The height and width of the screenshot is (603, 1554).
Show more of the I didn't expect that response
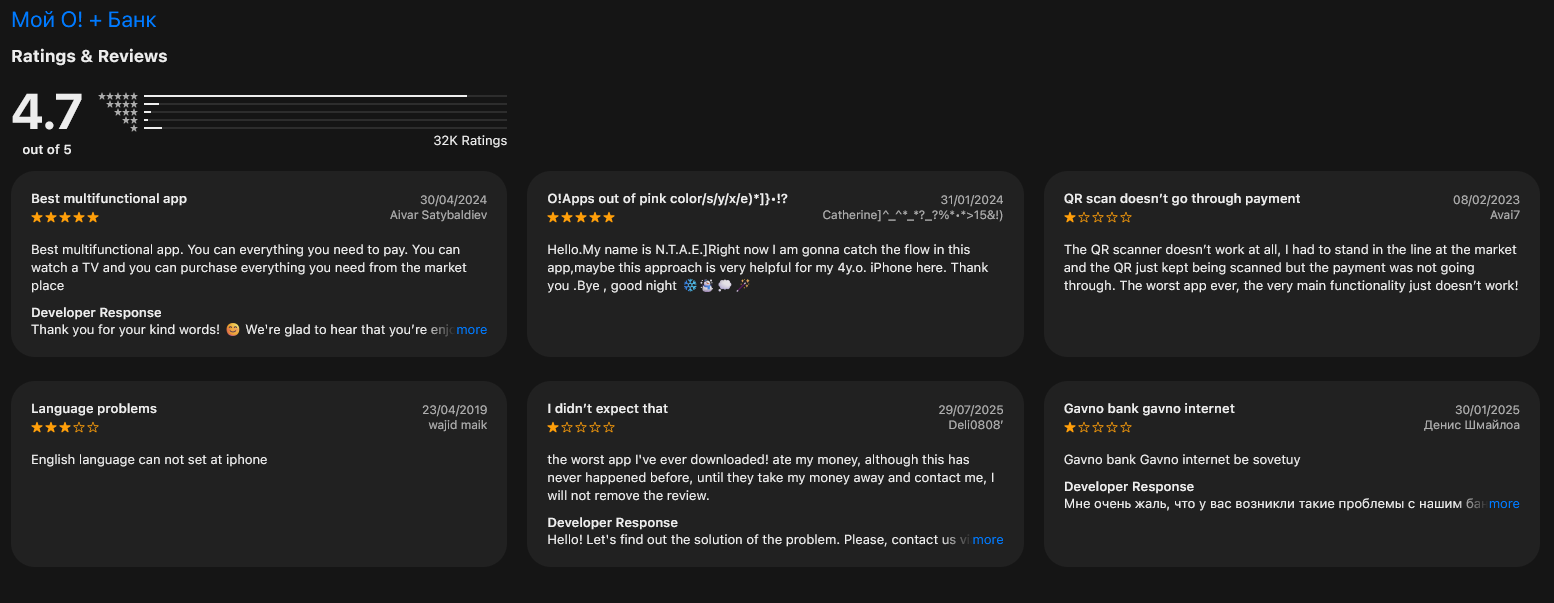[987, 540]
